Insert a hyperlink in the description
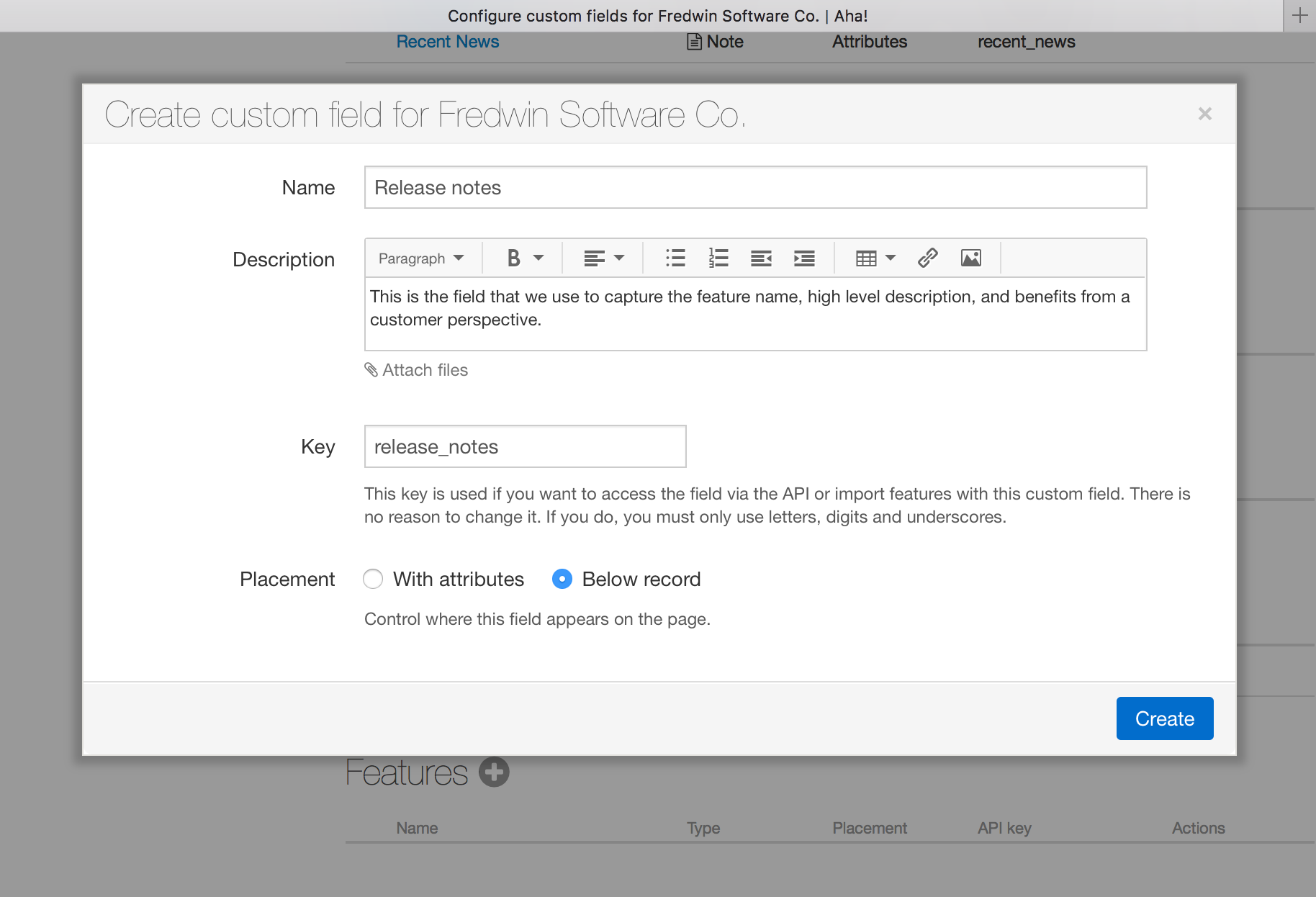The image size is (1316, 897). click(928, 258)
